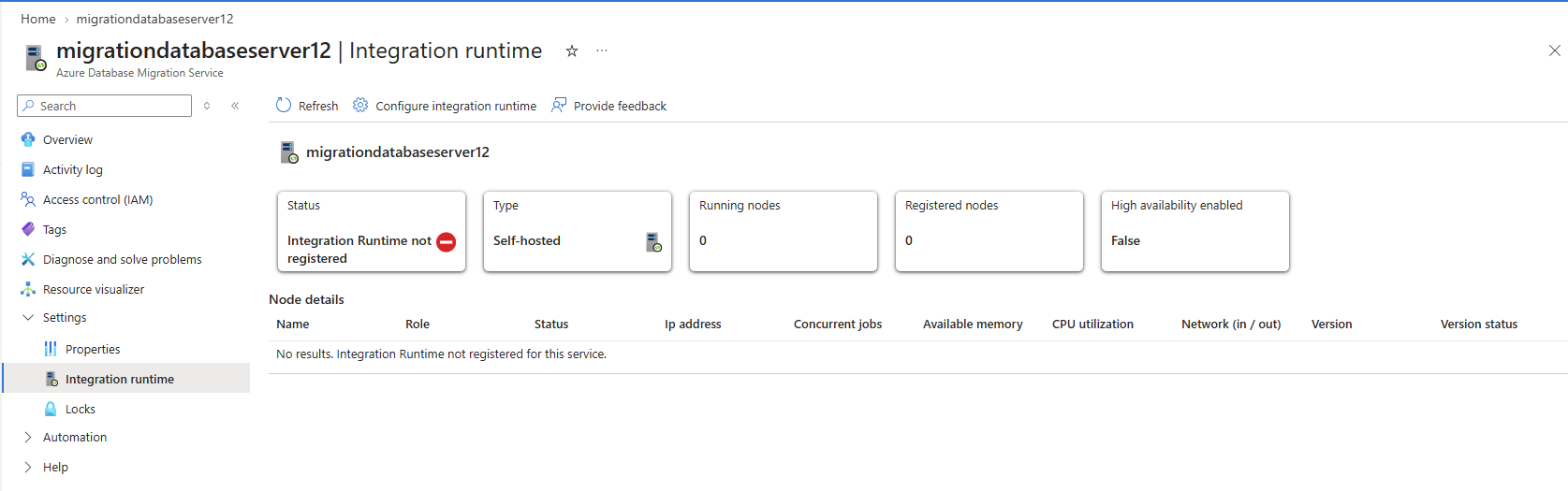1568x491 pixels.
Task: Click the Ip address column header
Action: coord(693,325)
